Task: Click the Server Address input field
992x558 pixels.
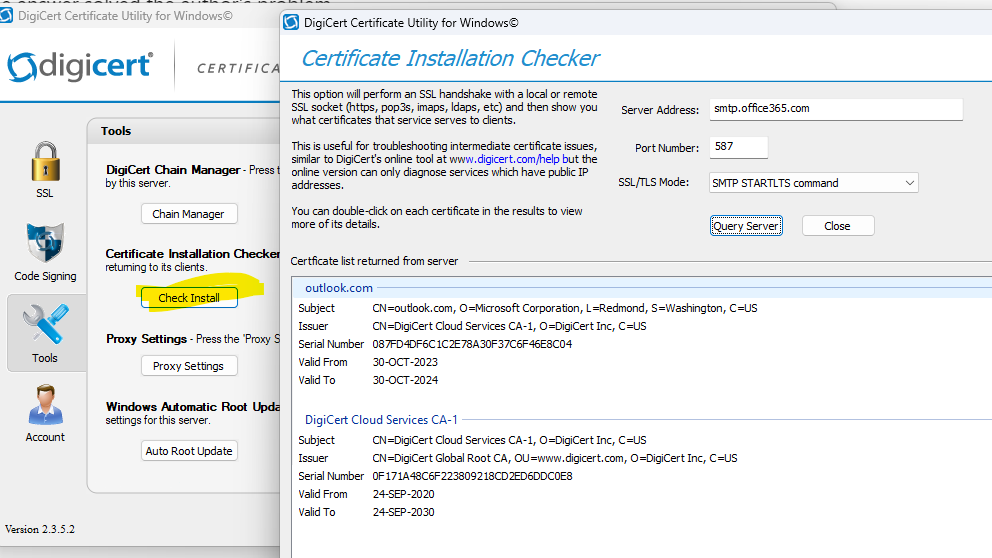Action: [x=836, y=109]
